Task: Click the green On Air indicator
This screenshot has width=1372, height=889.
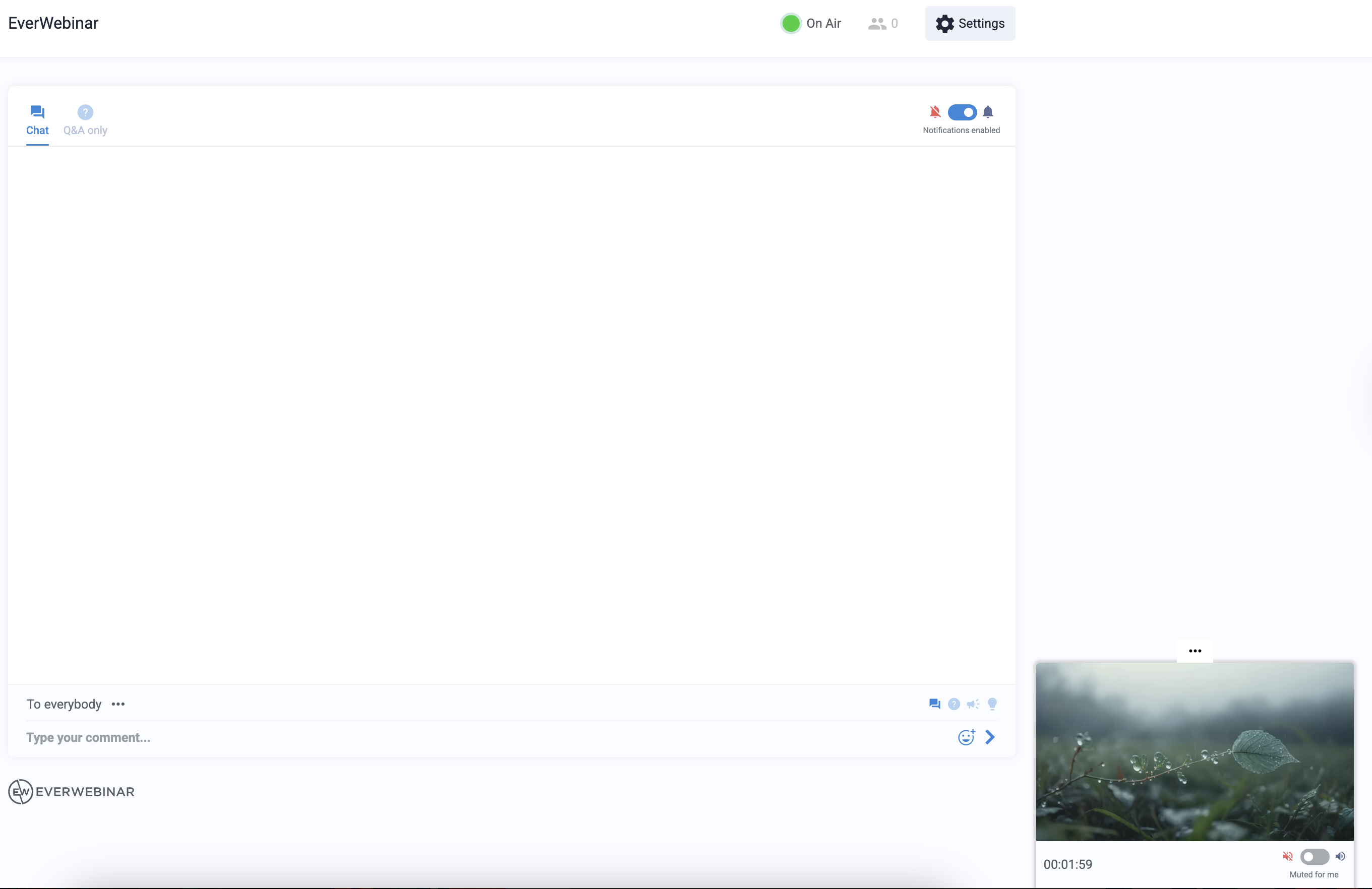Action: 790,23
